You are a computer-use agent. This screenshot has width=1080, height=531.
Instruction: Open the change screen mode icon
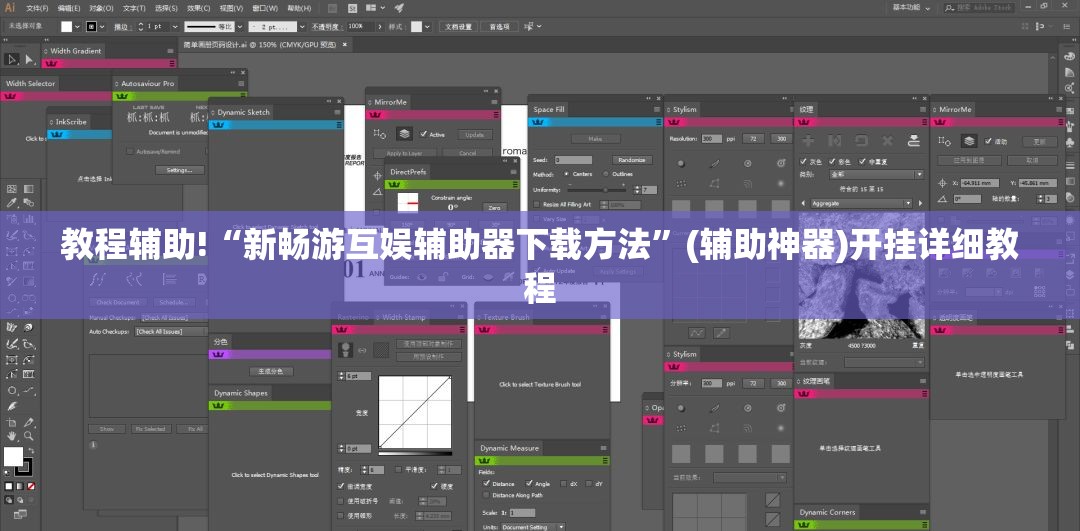click(x=19, y=514)
